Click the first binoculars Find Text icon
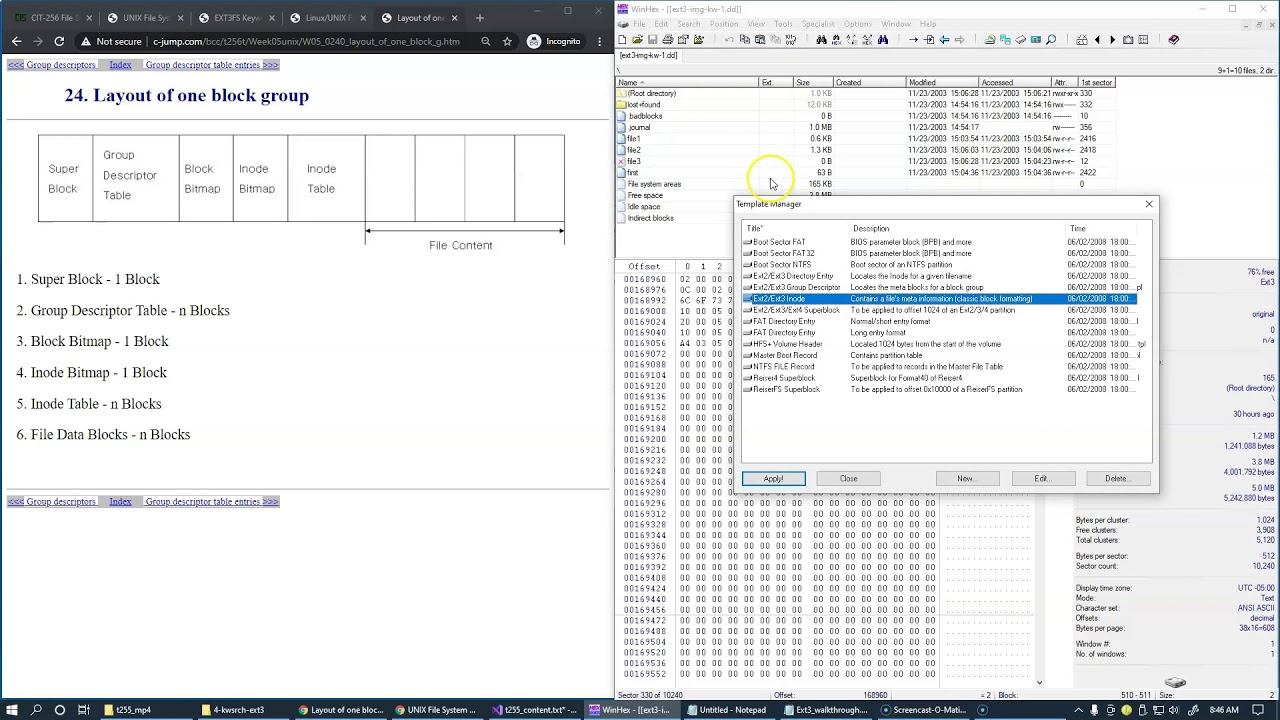Image resolution: width=1280 pixels, height=720 pixels. point(821,40)
